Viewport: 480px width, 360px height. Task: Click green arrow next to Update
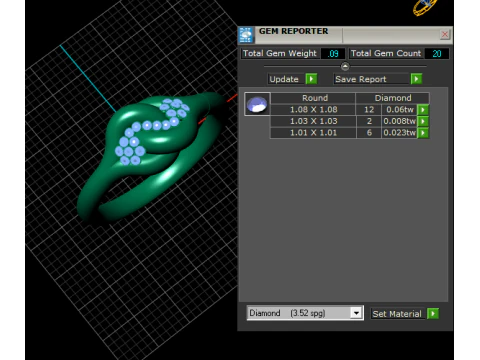(311, 79)
